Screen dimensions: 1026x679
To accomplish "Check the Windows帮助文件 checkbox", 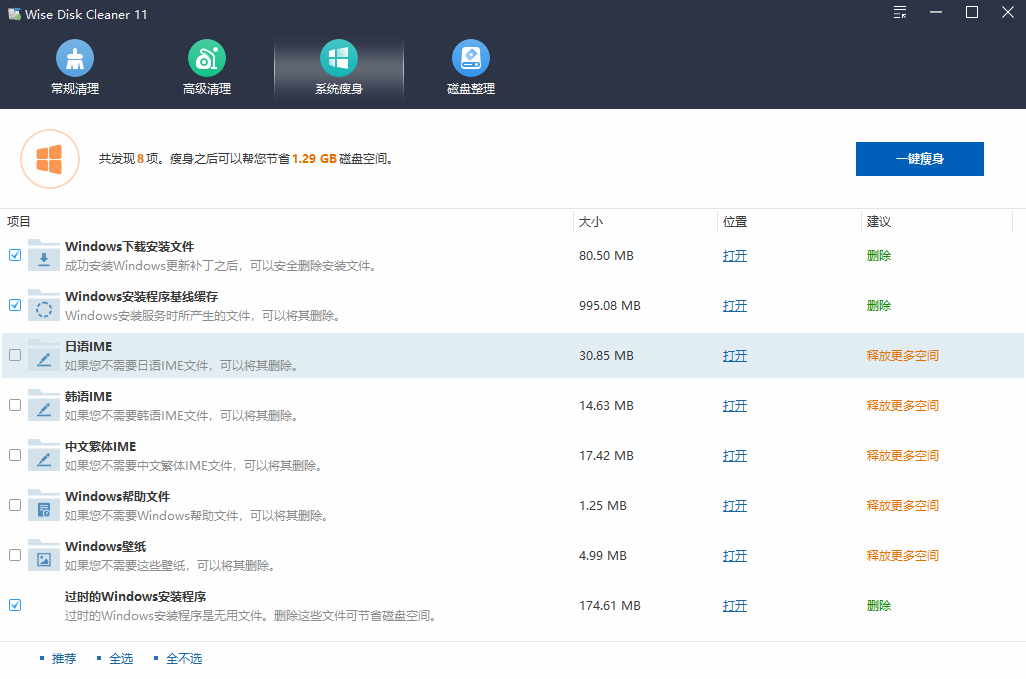I will (x=15, y=505).
